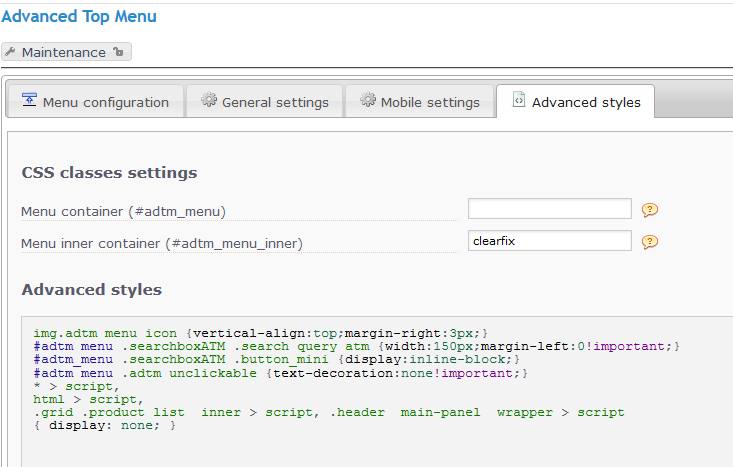Click the gear icon on General settings

209,101
